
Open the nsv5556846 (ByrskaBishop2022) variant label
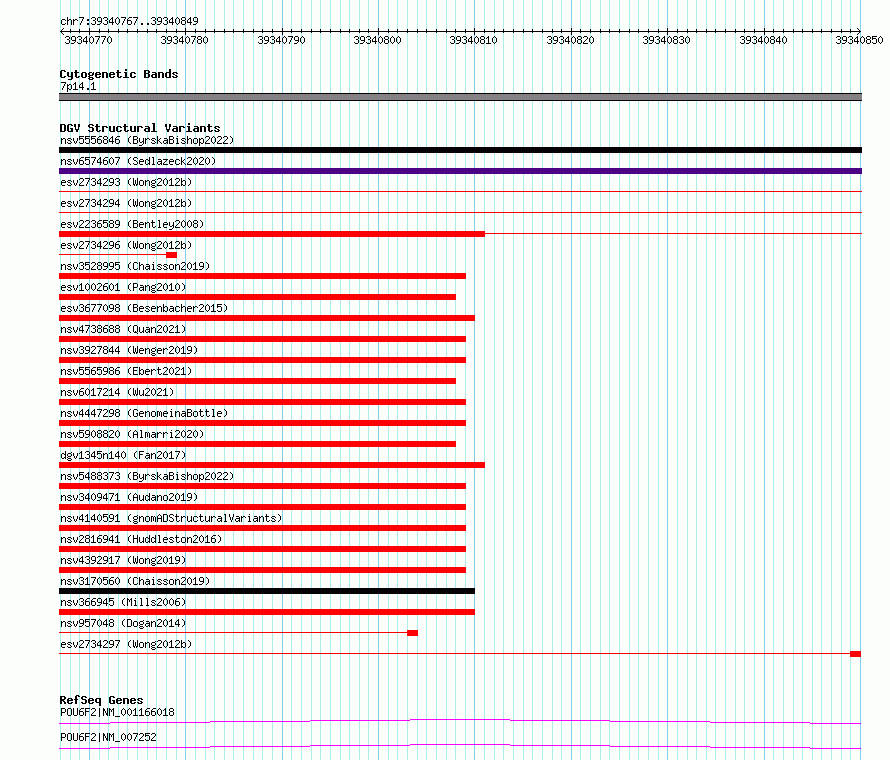147,140
